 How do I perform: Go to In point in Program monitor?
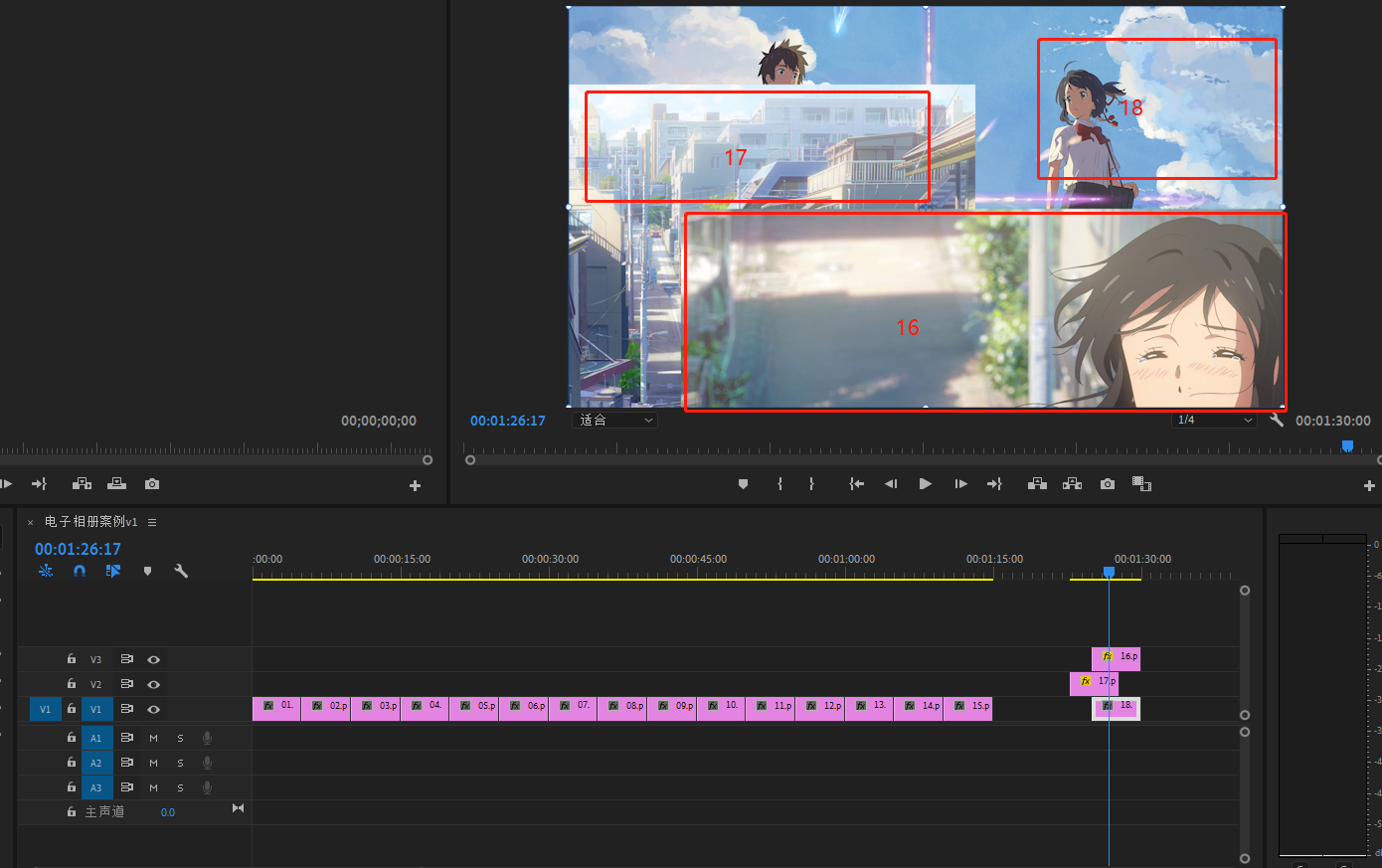coord(856,484)
